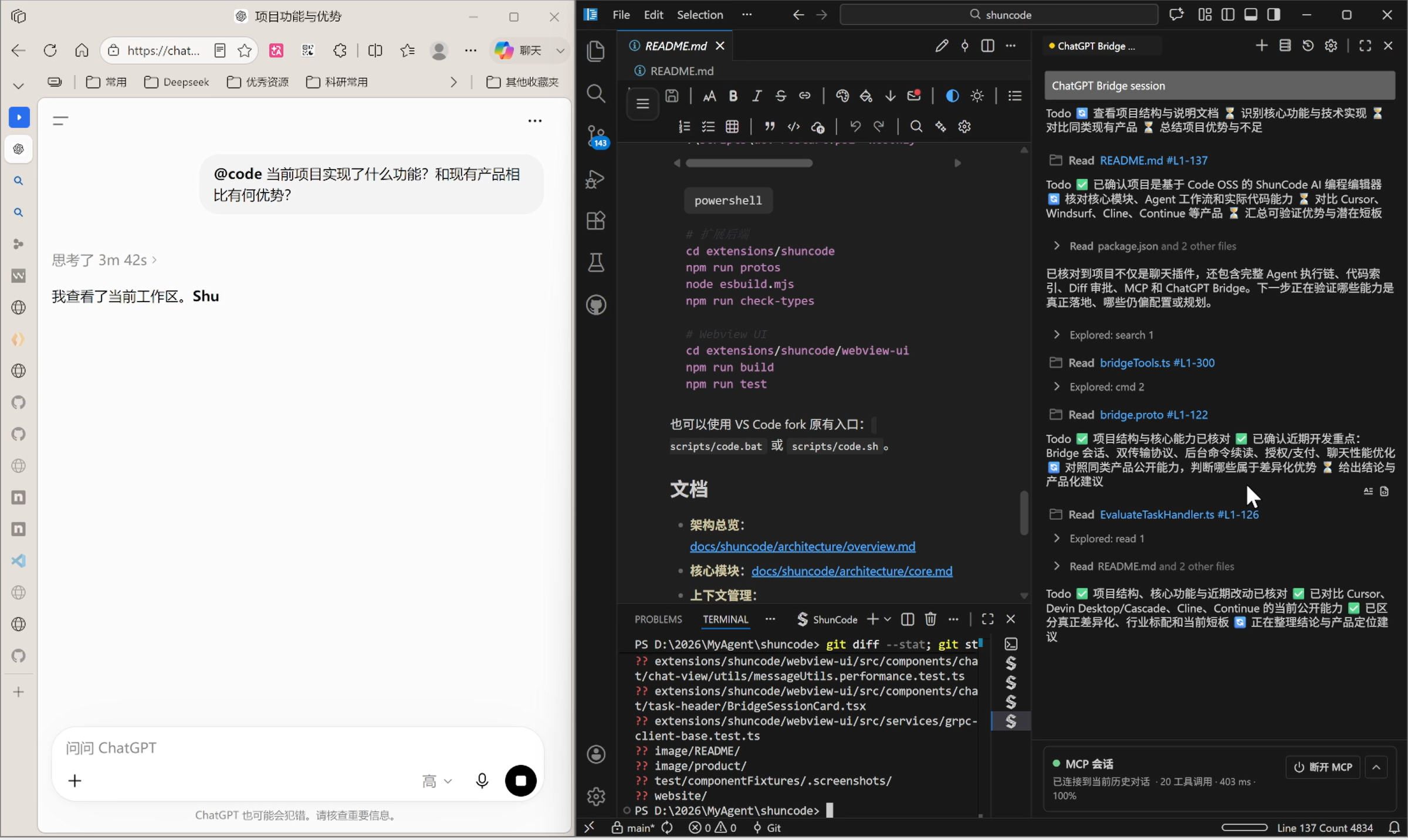The height and width of the screenshot is (840, 1408).
Task: Open the Source Control view
Action: 597,136
